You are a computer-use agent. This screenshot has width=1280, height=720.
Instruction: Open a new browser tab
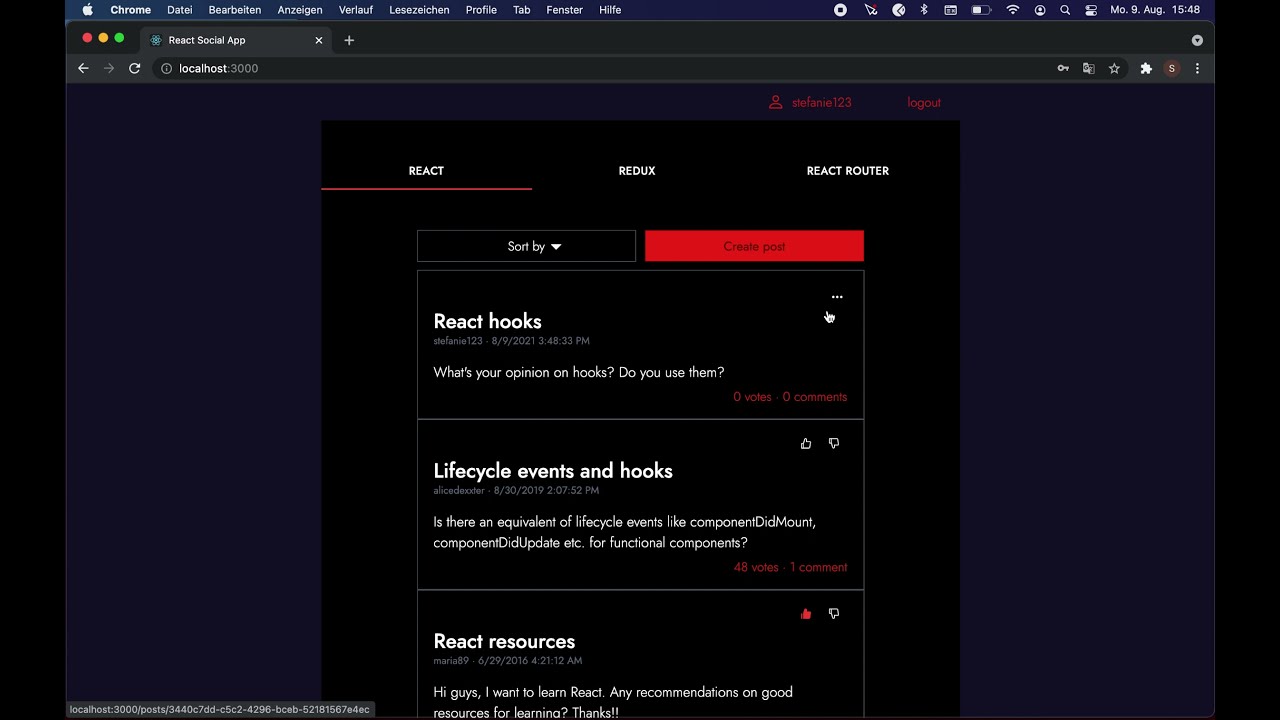349,40
